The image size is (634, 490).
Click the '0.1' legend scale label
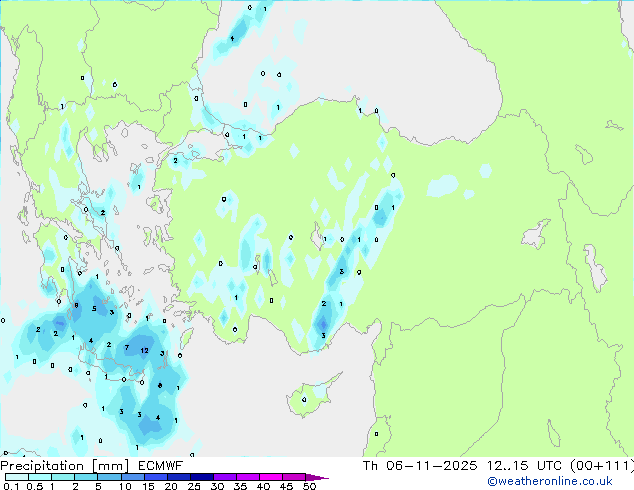(x=11, y=486)
